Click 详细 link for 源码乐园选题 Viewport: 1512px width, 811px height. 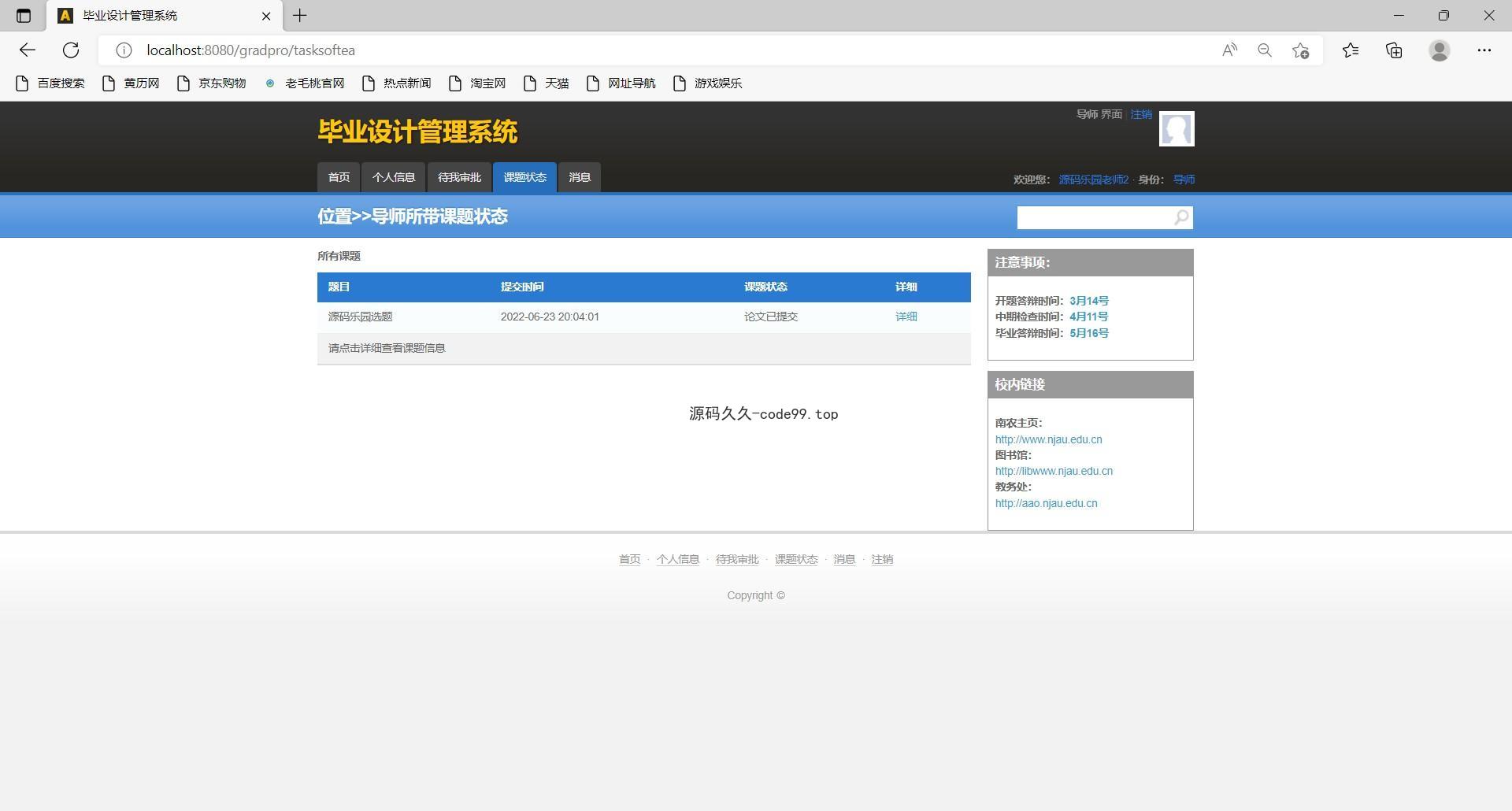pos(906,317)
